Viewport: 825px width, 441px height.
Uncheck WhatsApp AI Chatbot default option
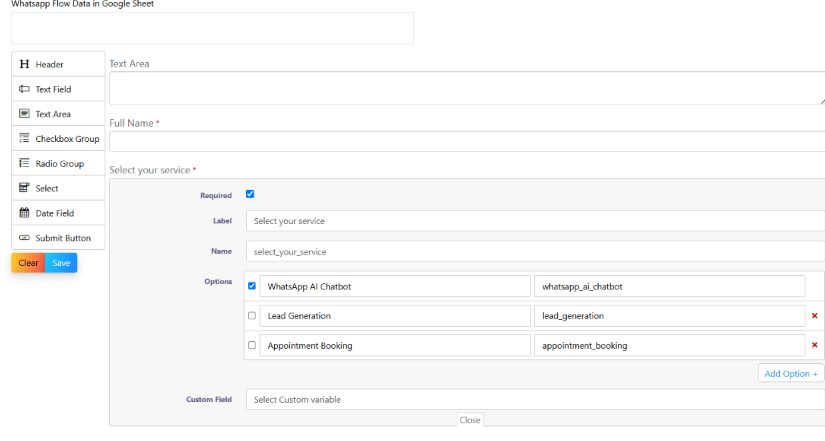[x=252, y=286]
